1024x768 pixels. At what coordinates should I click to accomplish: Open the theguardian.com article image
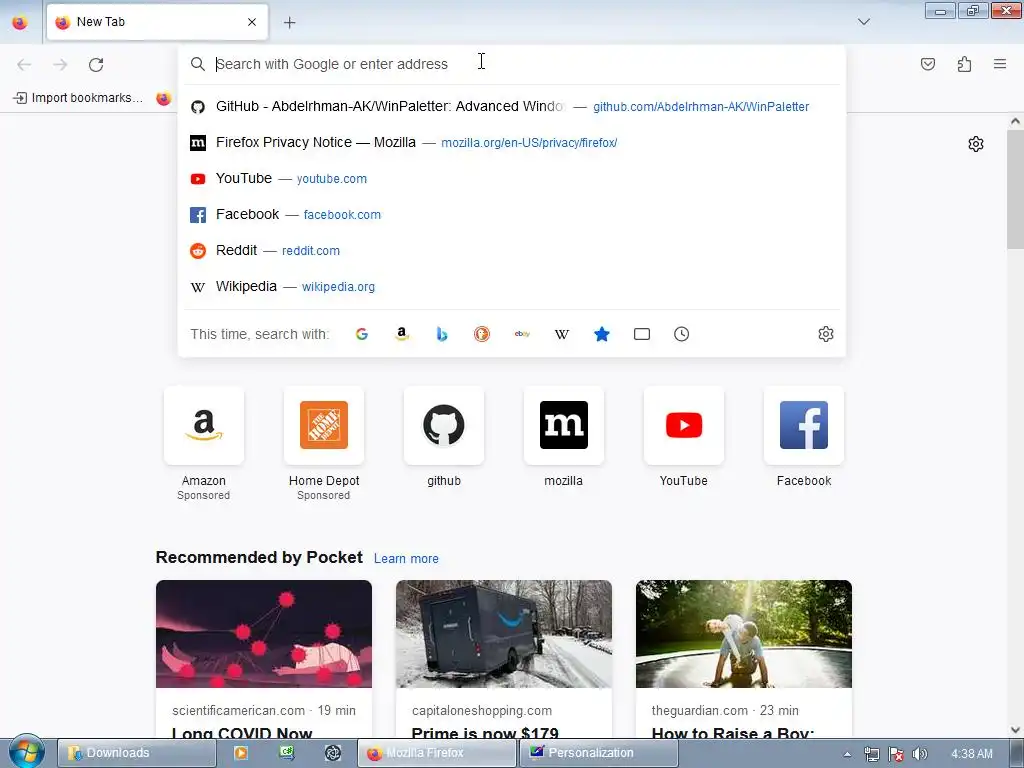point(744,633)
